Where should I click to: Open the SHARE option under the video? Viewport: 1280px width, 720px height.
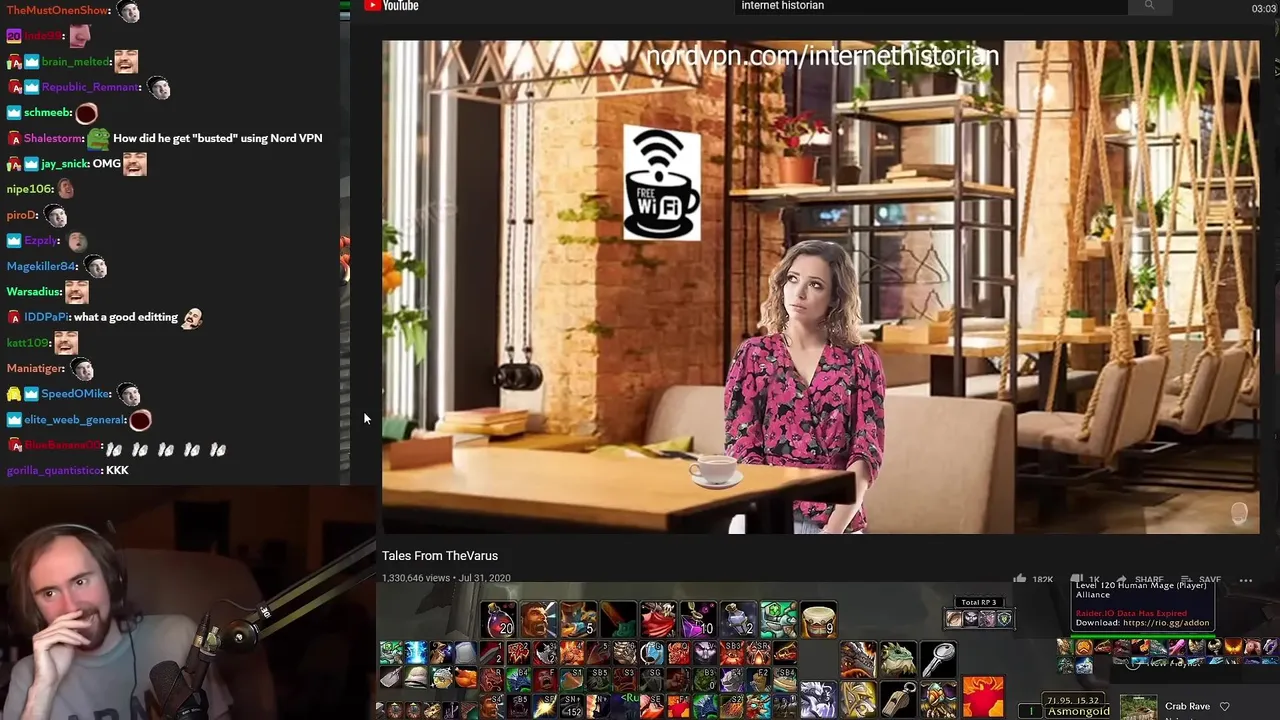[1139, 579]
